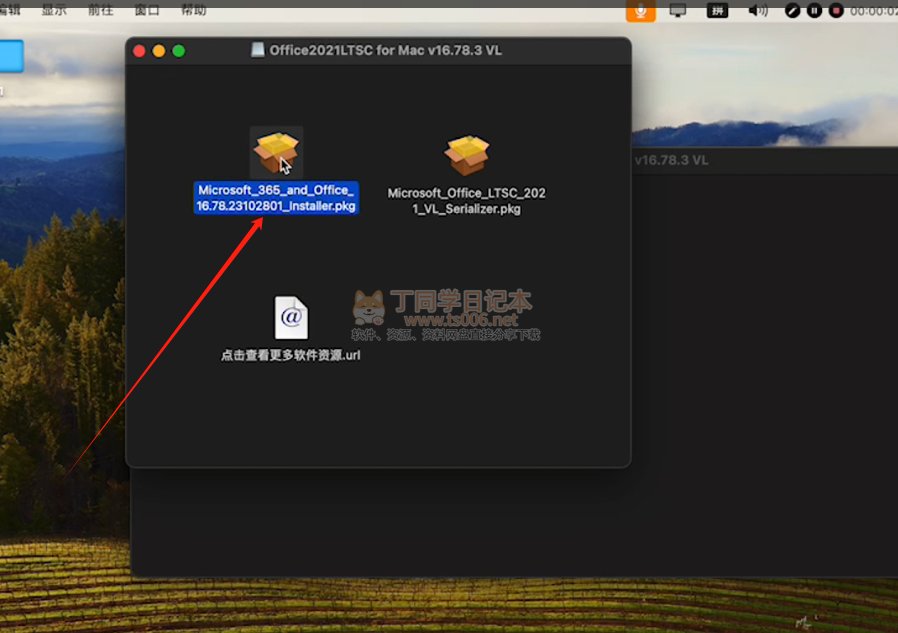This screenshot has width=898, height=633.
Task: Click the background window title v16.78.3 VL
Action: [671, 160]
